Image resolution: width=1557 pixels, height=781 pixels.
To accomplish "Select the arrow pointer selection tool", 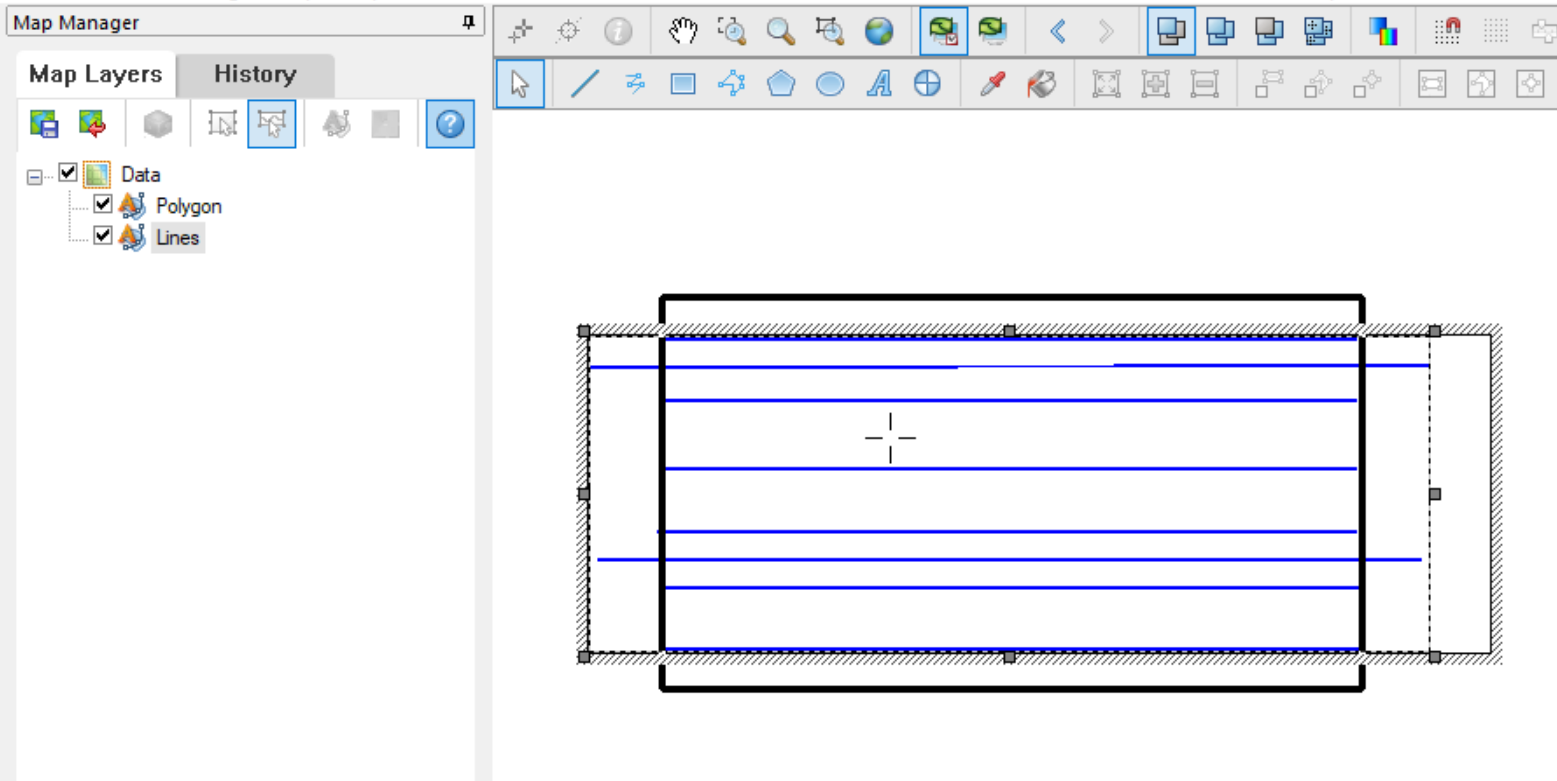I will tap(519, 85).
